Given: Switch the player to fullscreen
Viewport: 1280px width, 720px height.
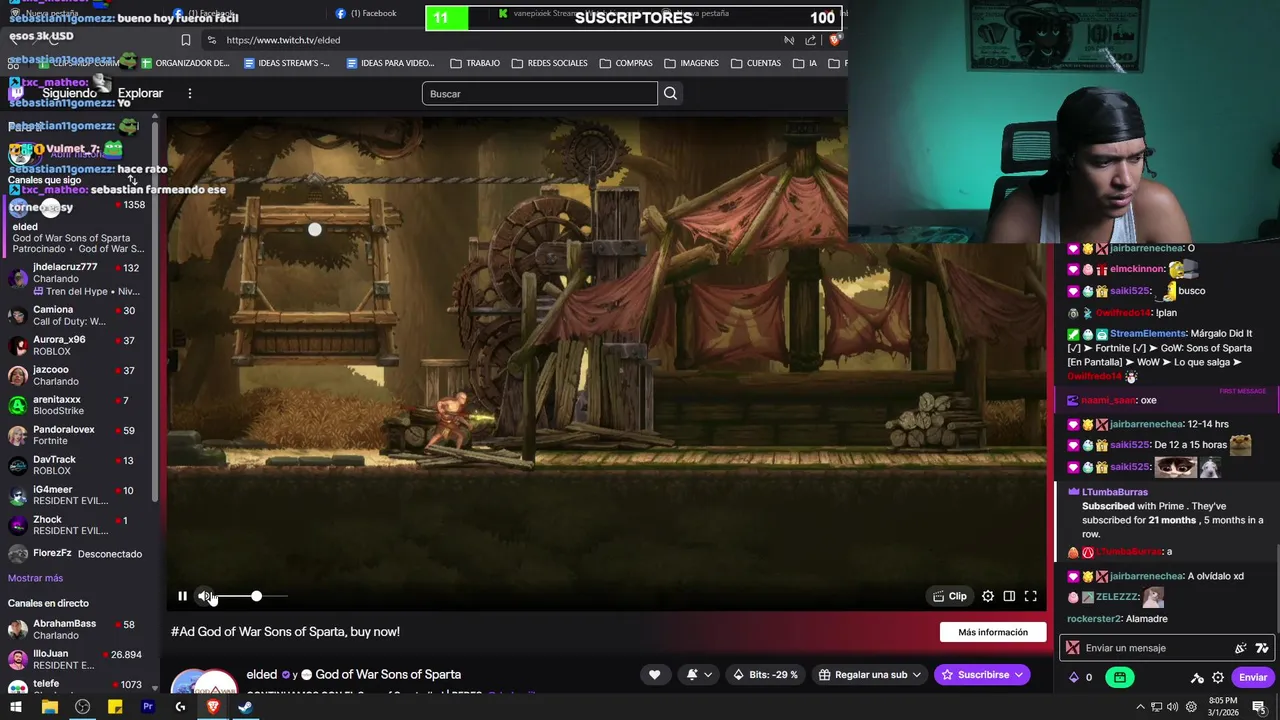Looking at the screenshot, I should pyautogui.click(x=1030, y=596).
